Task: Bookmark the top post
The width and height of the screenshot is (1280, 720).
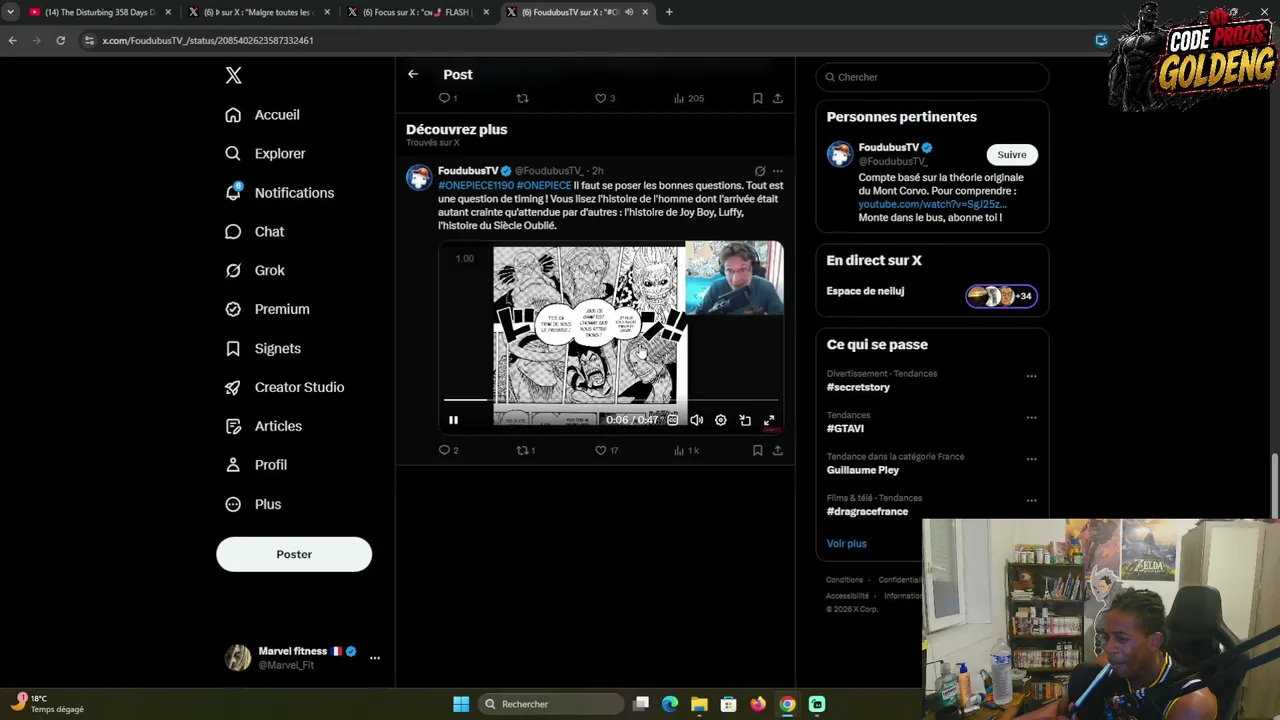Action: pyautogui.click(x=757, y=98)
